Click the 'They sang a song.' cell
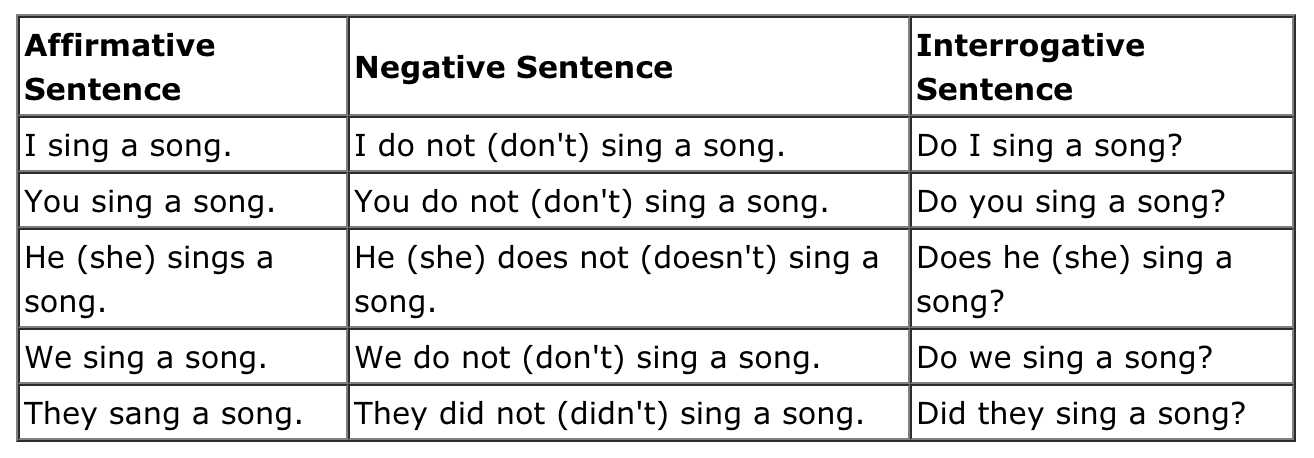The height and width of the screenshot is (458, 1314). point(163,413)
